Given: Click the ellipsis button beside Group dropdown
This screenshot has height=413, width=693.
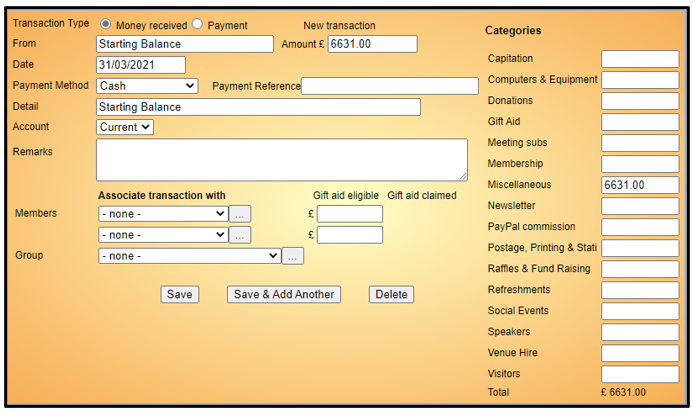Looking at the screenshot, I should (292, 256).
